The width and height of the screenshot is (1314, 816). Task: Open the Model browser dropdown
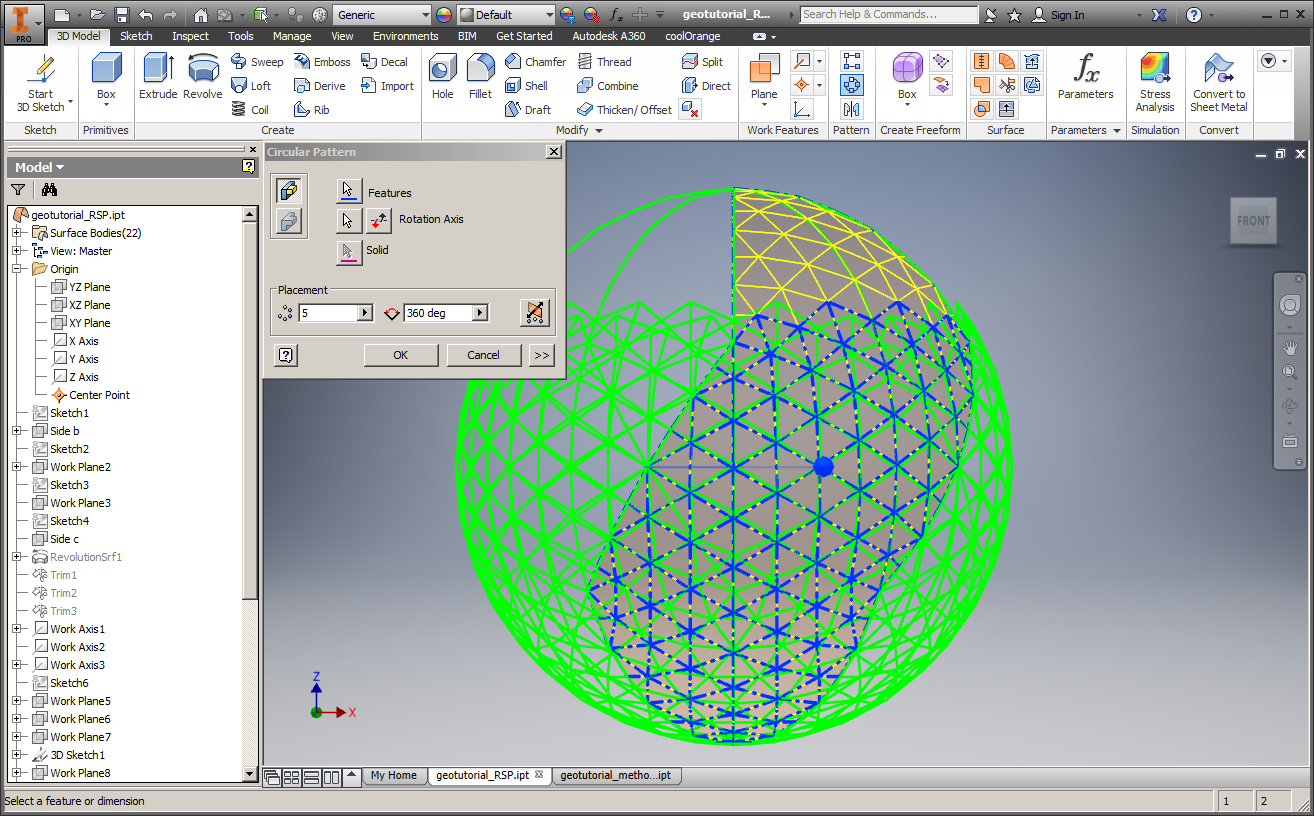(x=40, y=167)
